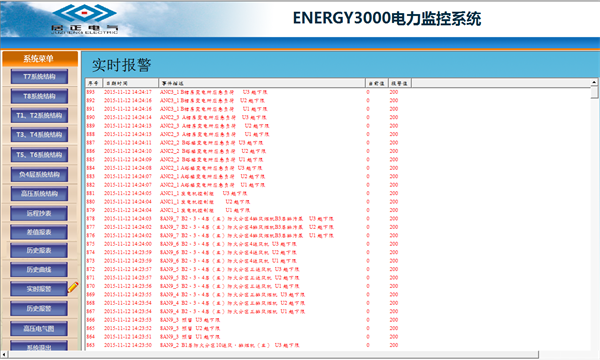Select the timestamp 2015-11-12 14:24:03
This screenshot has height=360, width=600.
(x=128, y=219)
